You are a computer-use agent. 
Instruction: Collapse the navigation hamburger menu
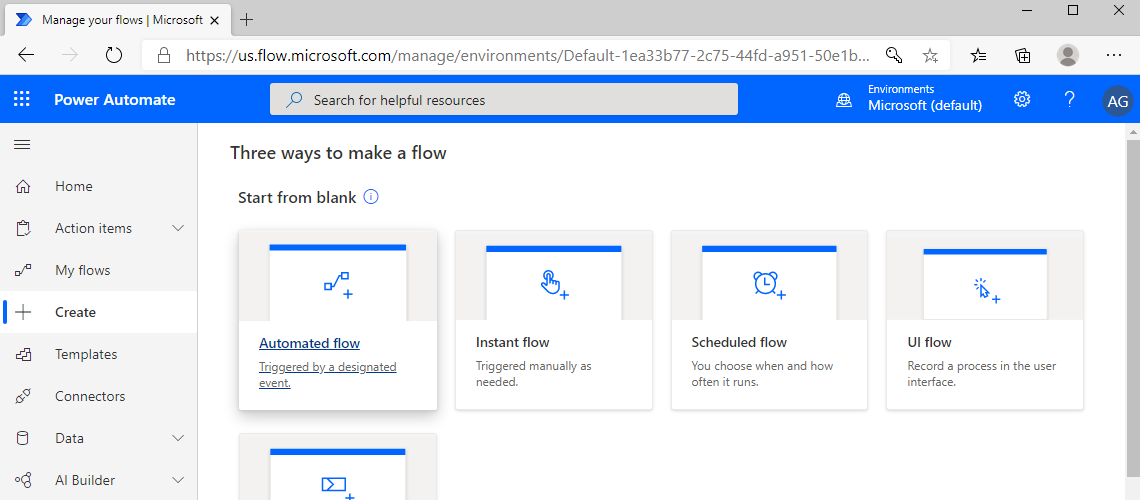coord(22,145)
